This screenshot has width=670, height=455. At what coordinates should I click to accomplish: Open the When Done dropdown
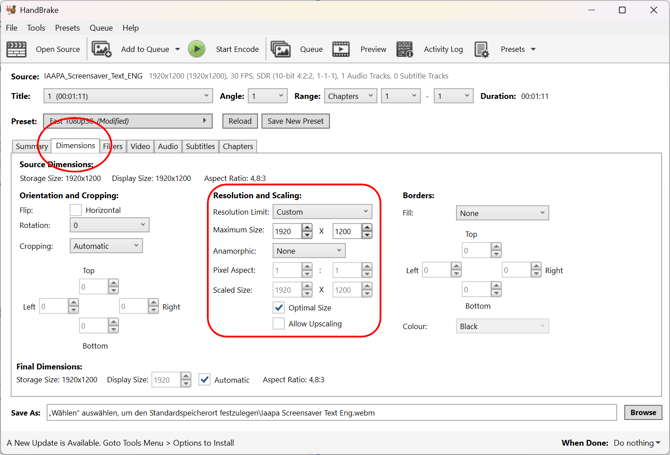[x=637, y=443]
